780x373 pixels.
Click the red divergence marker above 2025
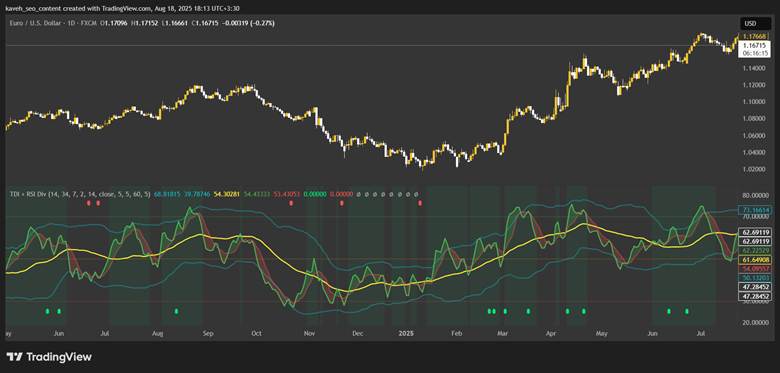point(420,203)
